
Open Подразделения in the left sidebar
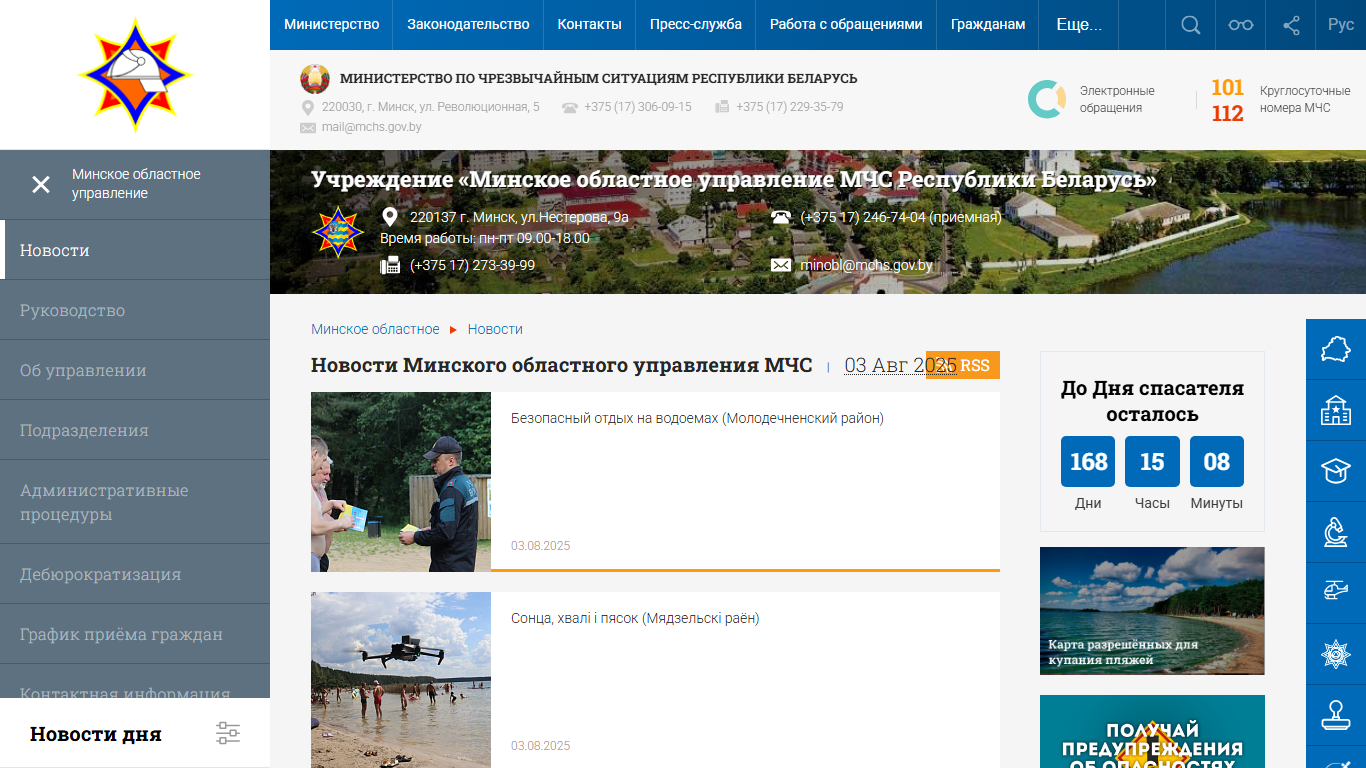click(x=135, y=430)
